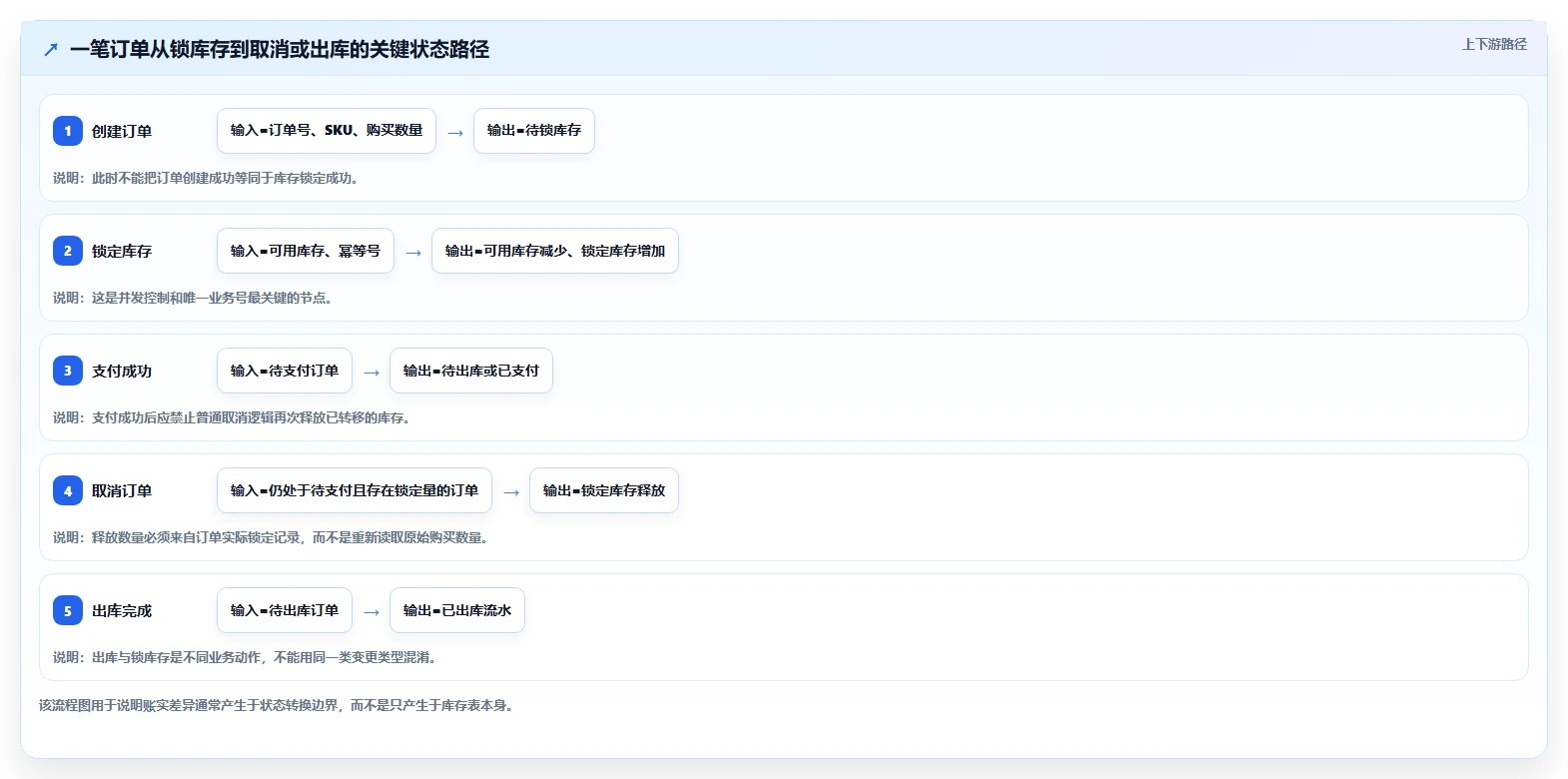Click the arrow in the 创建订单 row
This screenshot has height=779, width=1568.
pyautogui.click(x=455, y=133)
